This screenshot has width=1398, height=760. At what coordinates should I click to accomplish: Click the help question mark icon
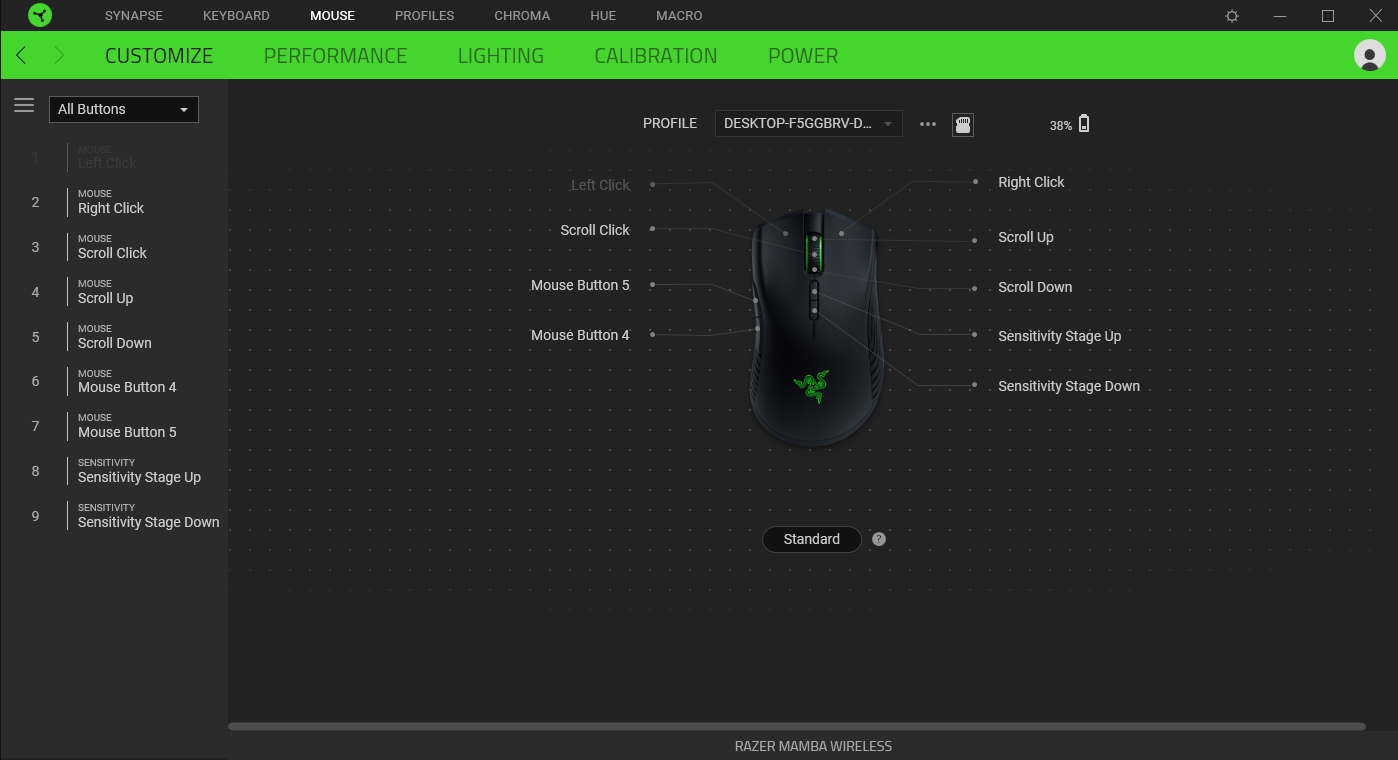point(879,539)
